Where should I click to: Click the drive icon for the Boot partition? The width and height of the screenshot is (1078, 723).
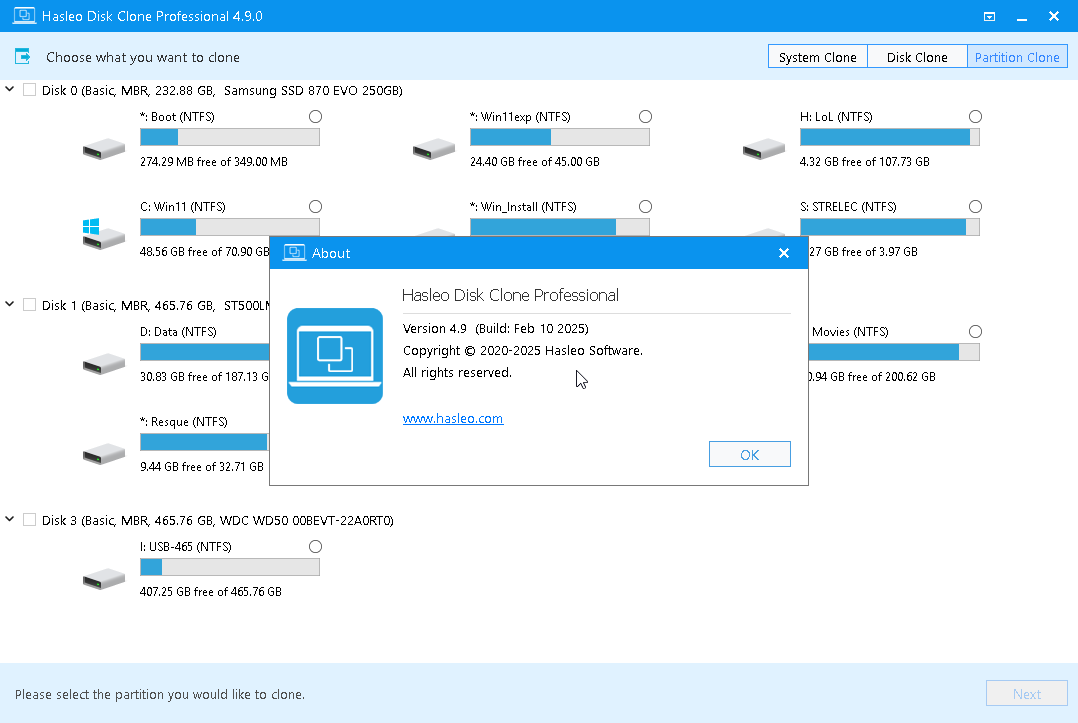coord(104,148)
